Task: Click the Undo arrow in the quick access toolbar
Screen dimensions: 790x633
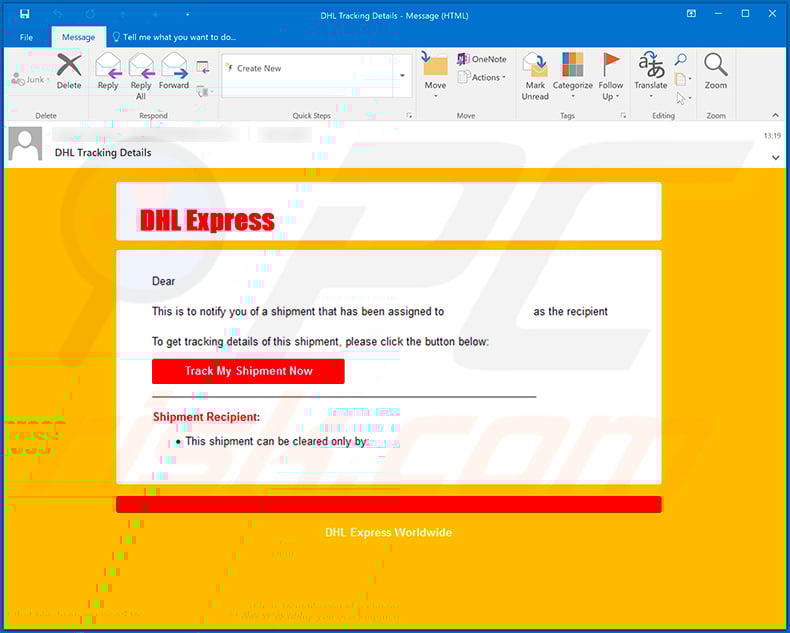Action: point(57,14)
